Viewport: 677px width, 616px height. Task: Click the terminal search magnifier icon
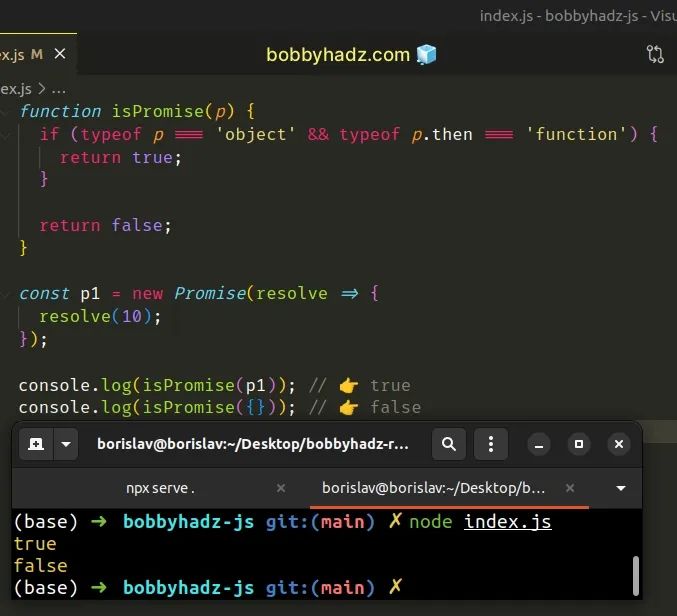click(x=449, y=444)
